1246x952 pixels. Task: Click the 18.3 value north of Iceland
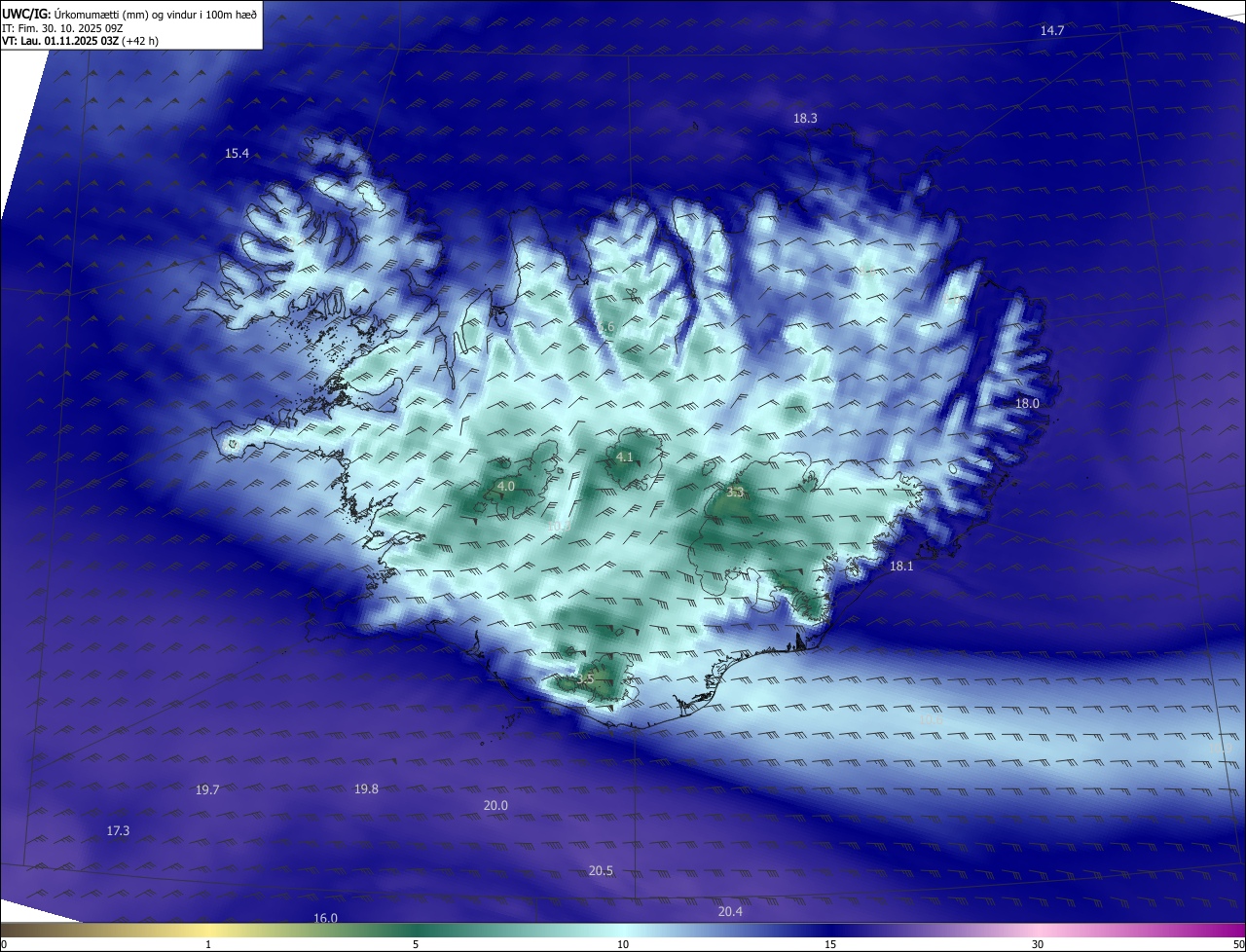click(805, 119)
